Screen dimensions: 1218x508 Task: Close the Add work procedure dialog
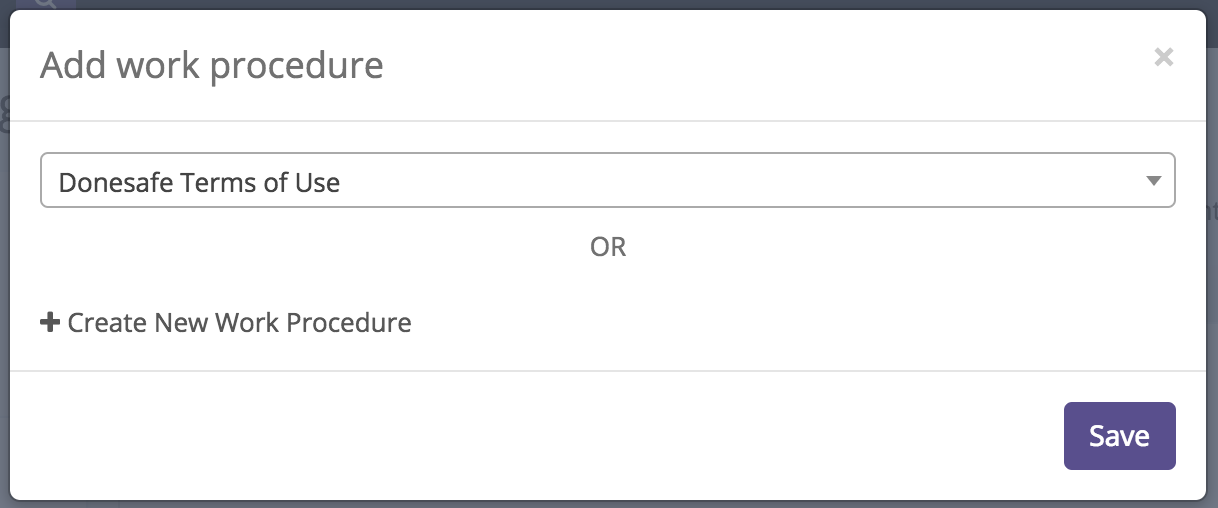coord(1163,57)
